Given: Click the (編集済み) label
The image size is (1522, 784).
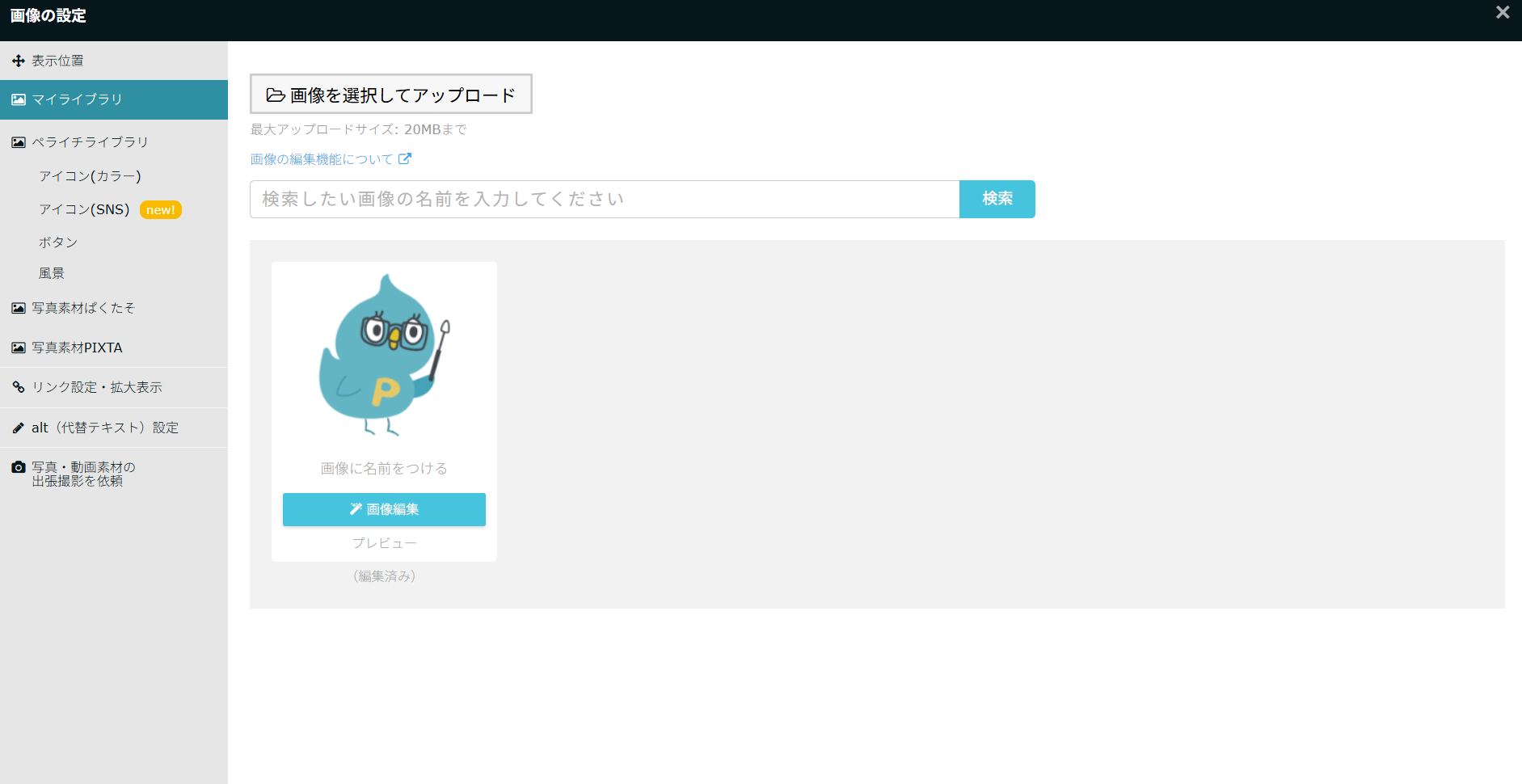Looking at the screenshot, I should tap(384, 576).
